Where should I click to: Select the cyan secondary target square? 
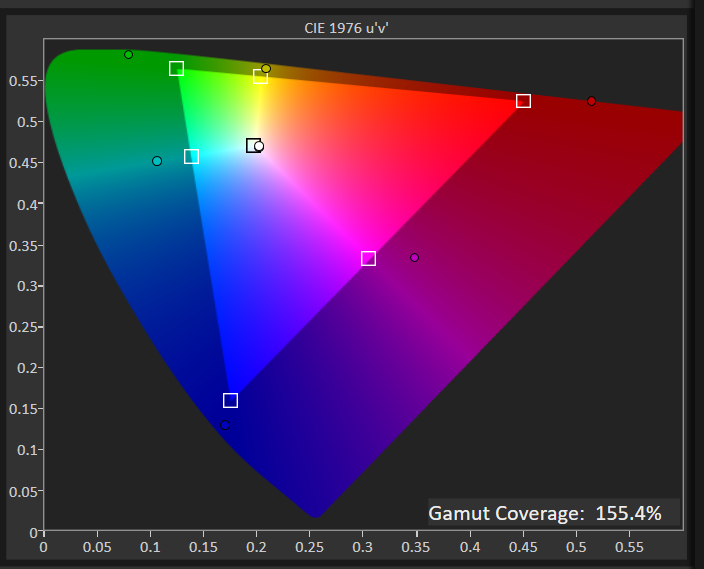(x=191, y=157)
